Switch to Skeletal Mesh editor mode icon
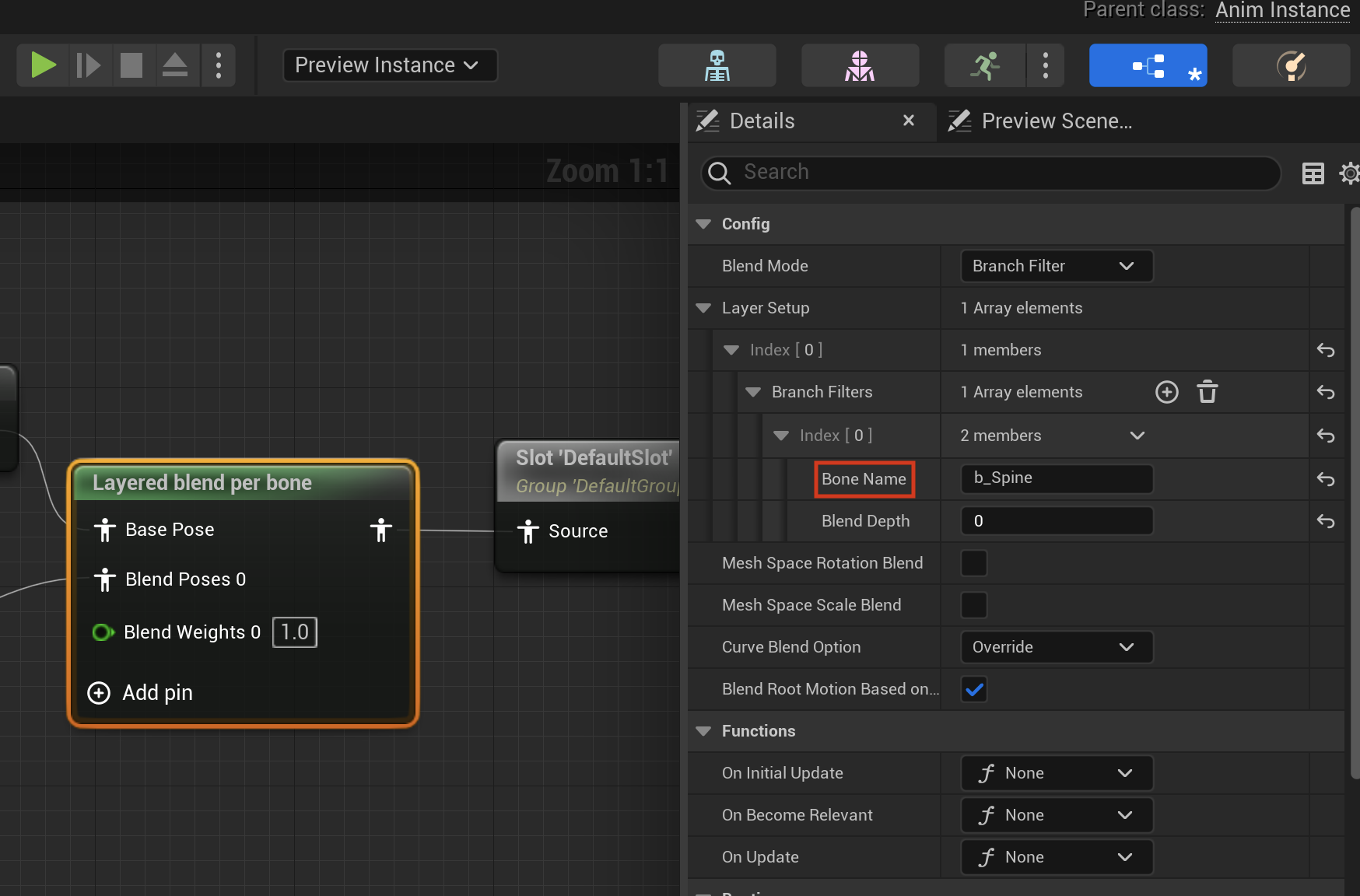The height and width of the screenshot is (896, 1360). 860,65
